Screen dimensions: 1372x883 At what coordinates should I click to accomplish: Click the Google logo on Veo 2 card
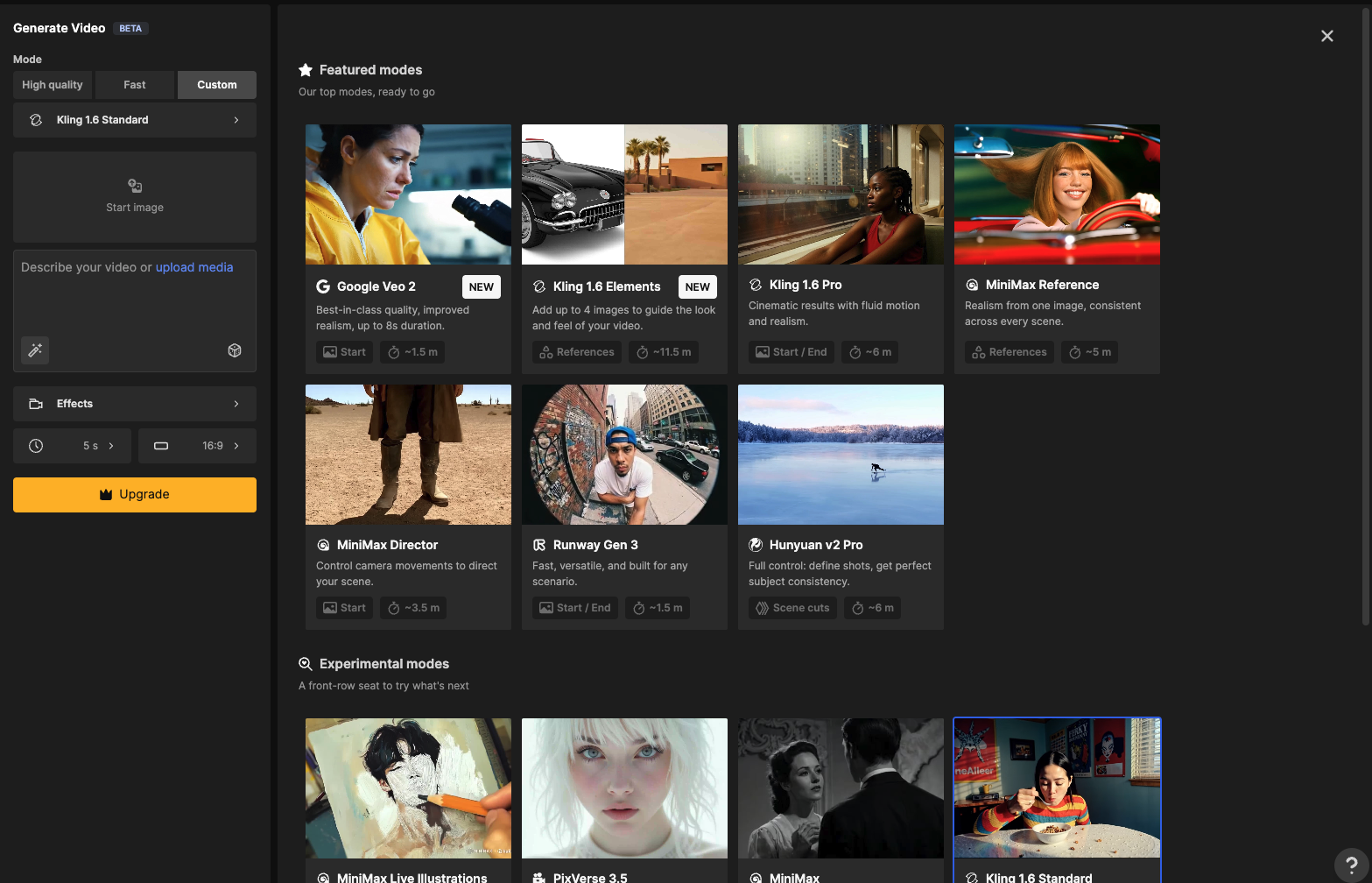[x=323, y=286]
